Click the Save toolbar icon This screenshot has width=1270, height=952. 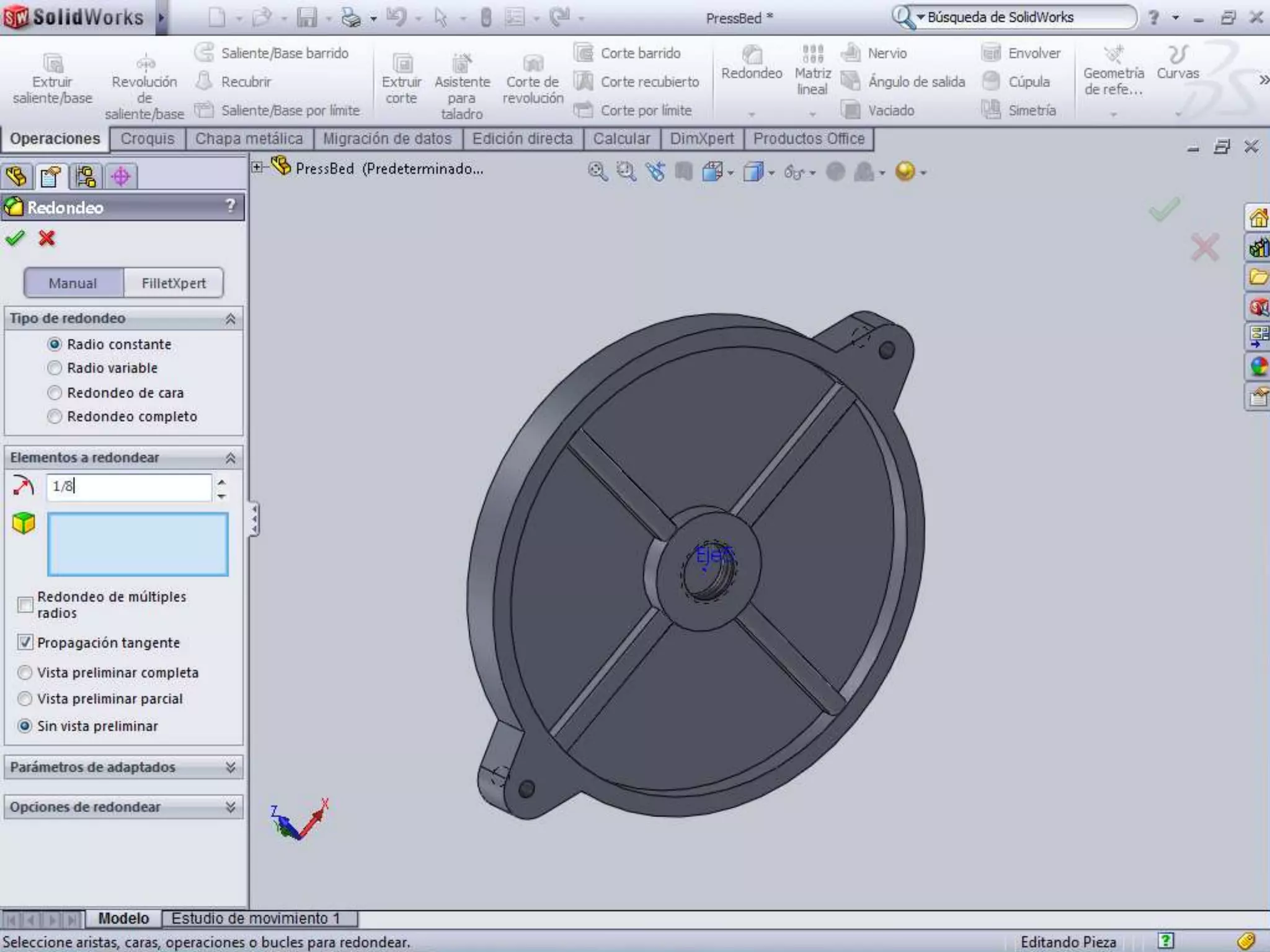306,17
